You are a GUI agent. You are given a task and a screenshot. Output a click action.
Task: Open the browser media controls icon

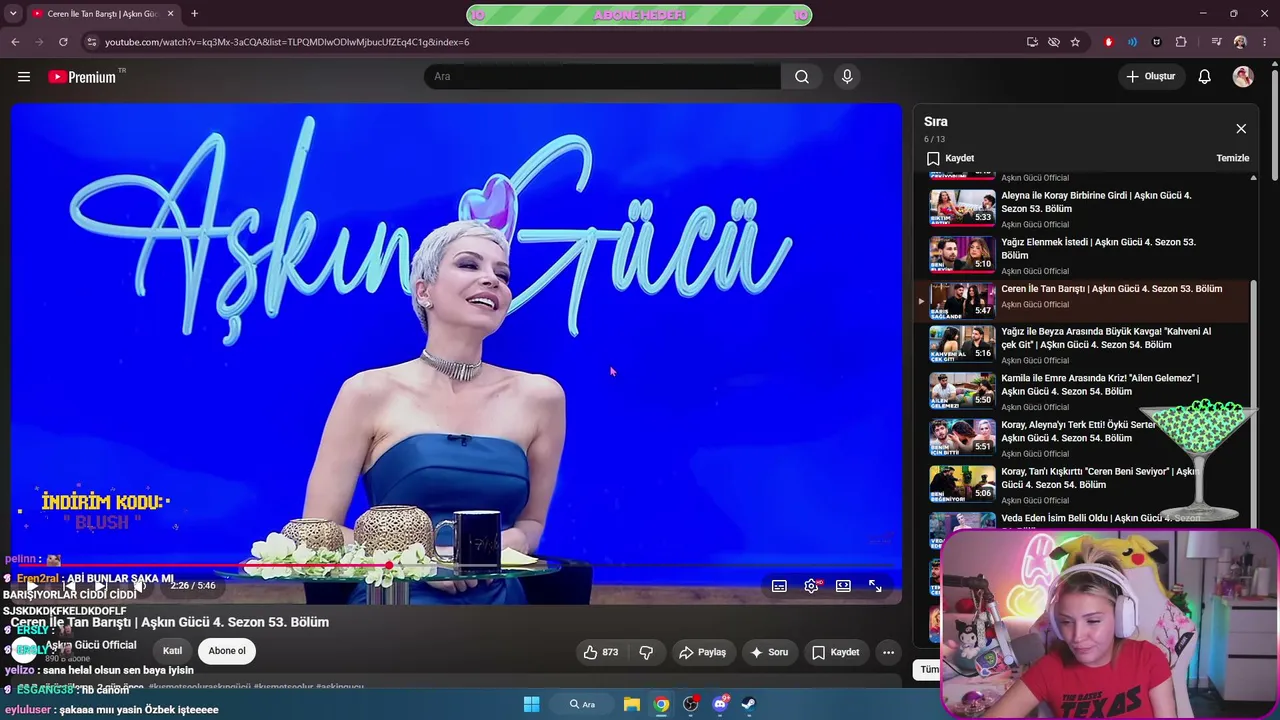coord(1216,42)
